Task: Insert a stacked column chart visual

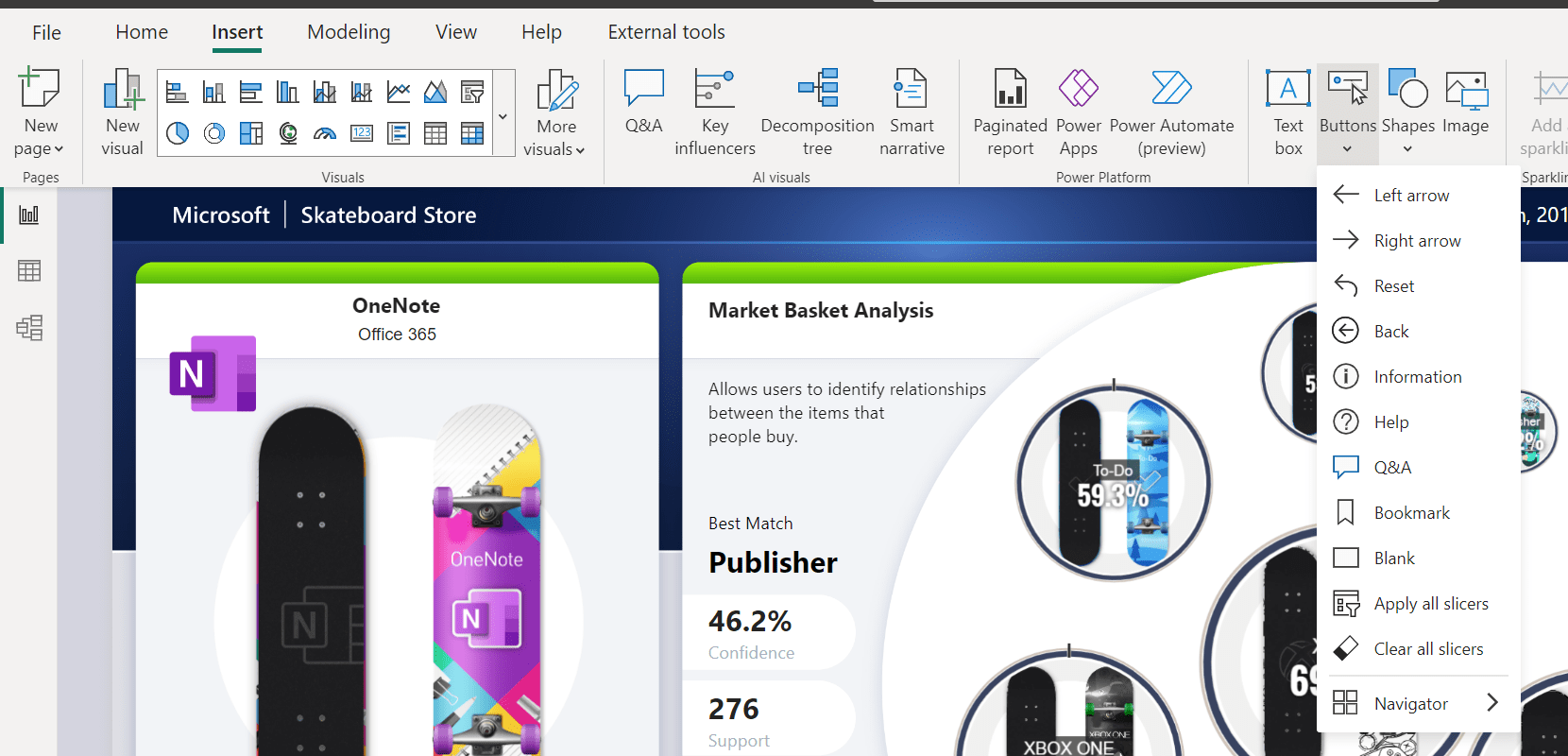Action: click(214, 92)
